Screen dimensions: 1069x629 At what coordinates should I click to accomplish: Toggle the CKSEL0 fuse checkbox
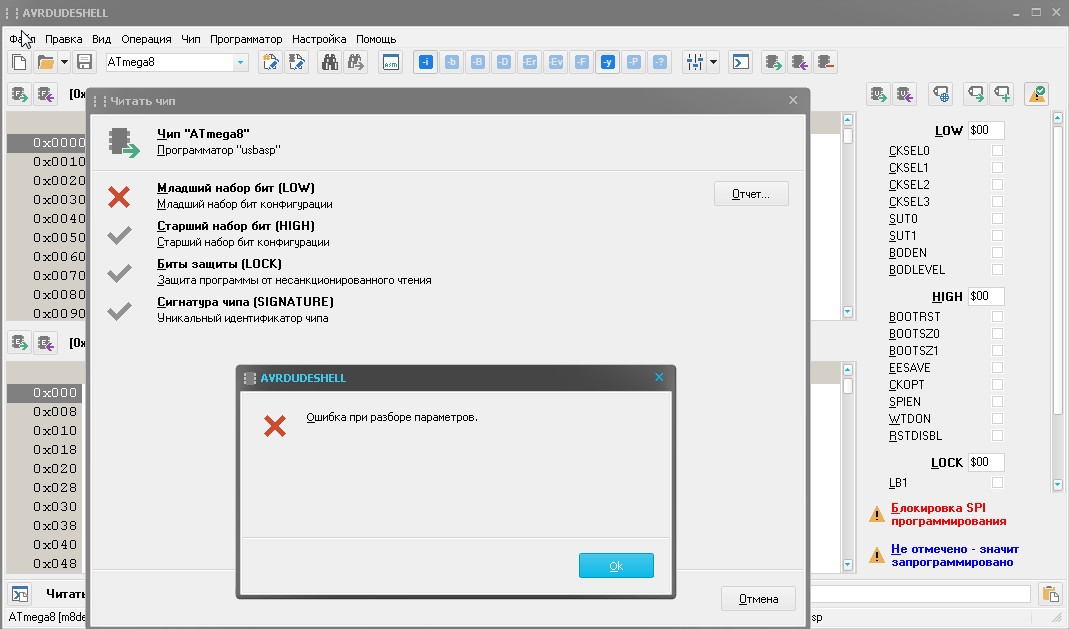click(997, 151)
